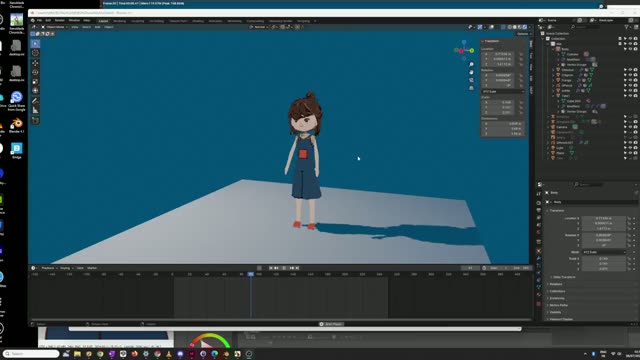
Task: Open the Window menu
Action: pos(74,20)
